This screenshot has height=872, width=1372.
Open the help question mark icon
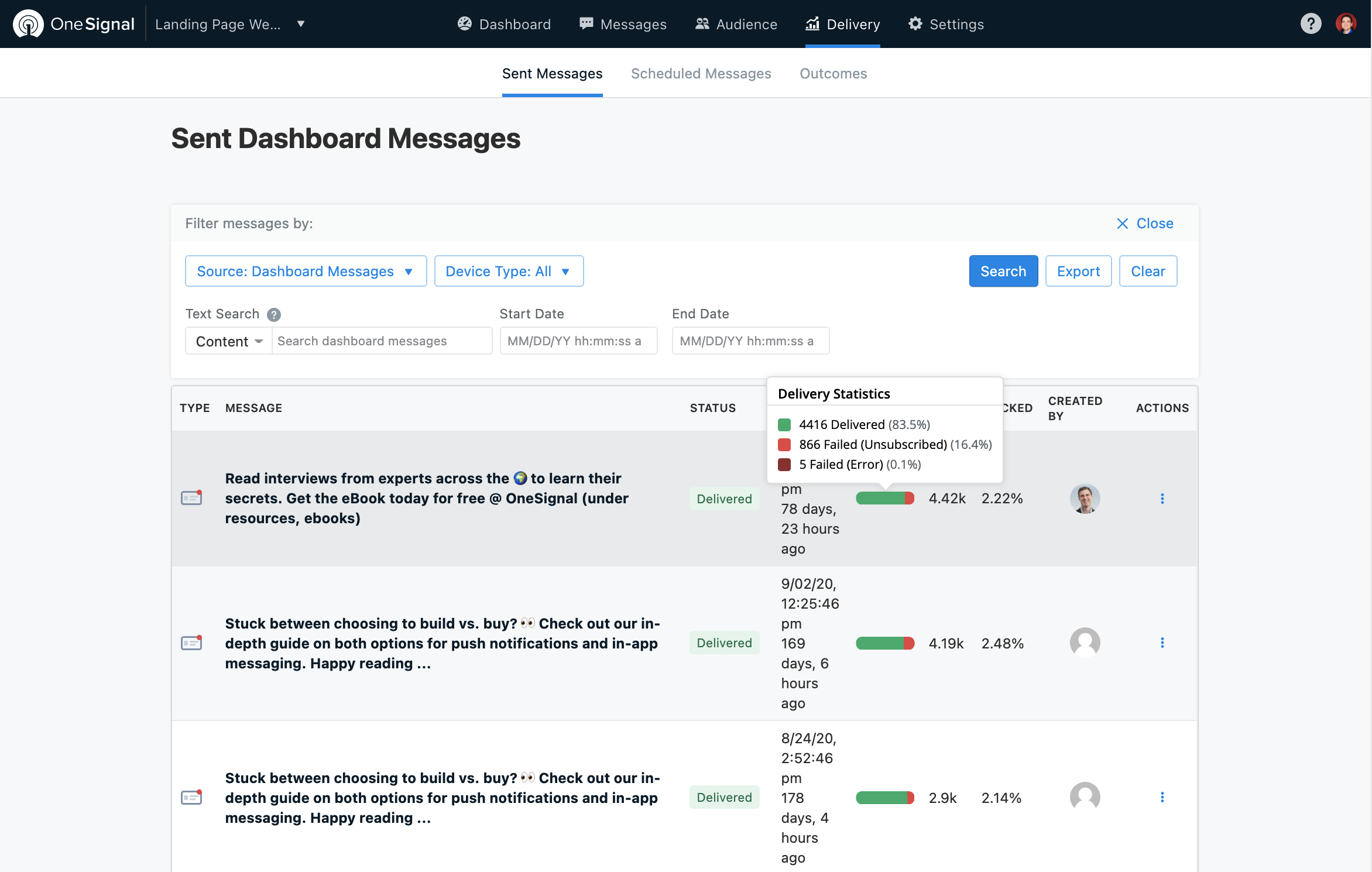(1311, 24)
